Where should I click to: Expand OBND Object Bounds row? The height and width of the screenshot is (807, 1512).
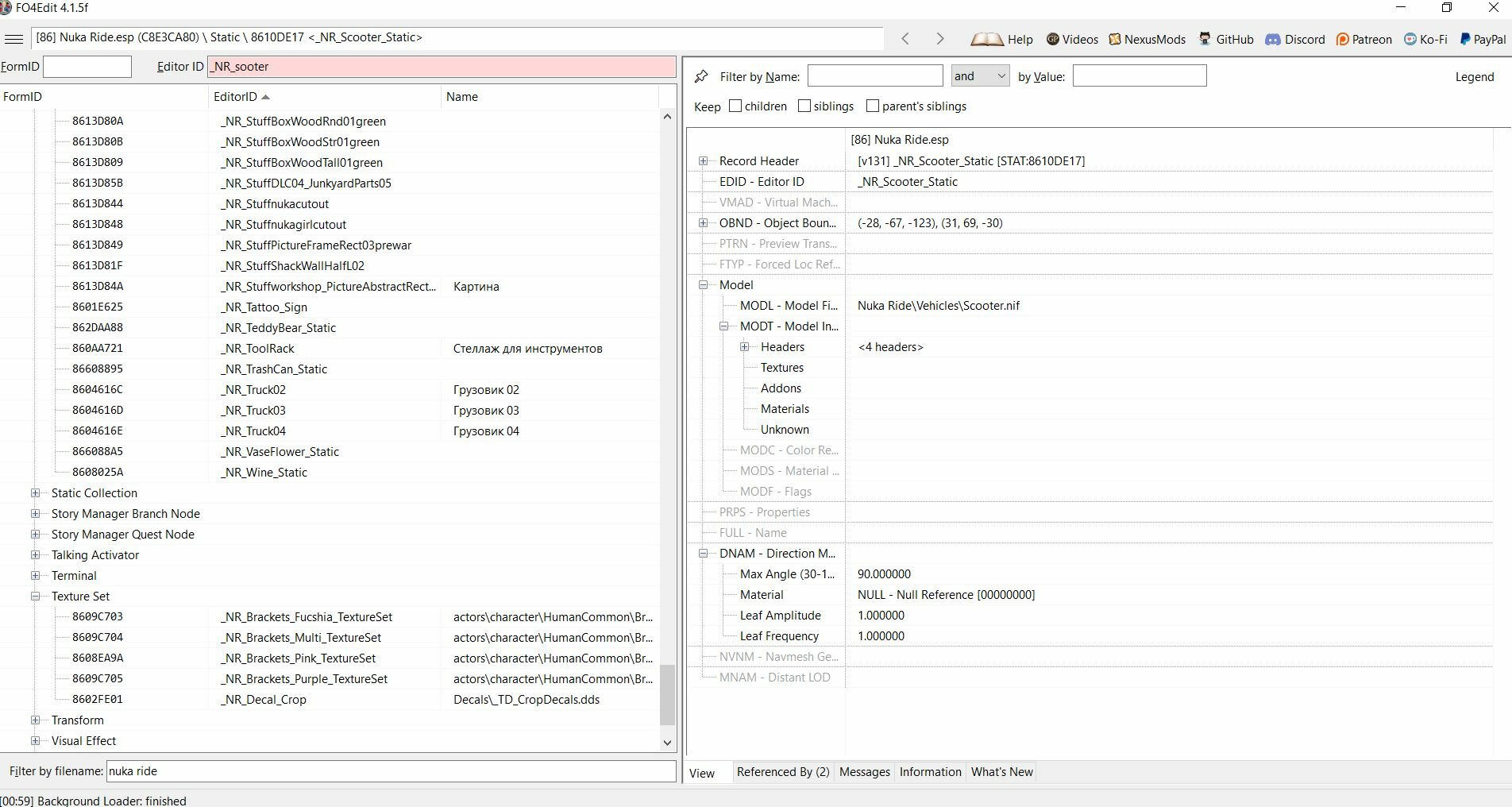[x=703, y=222]
